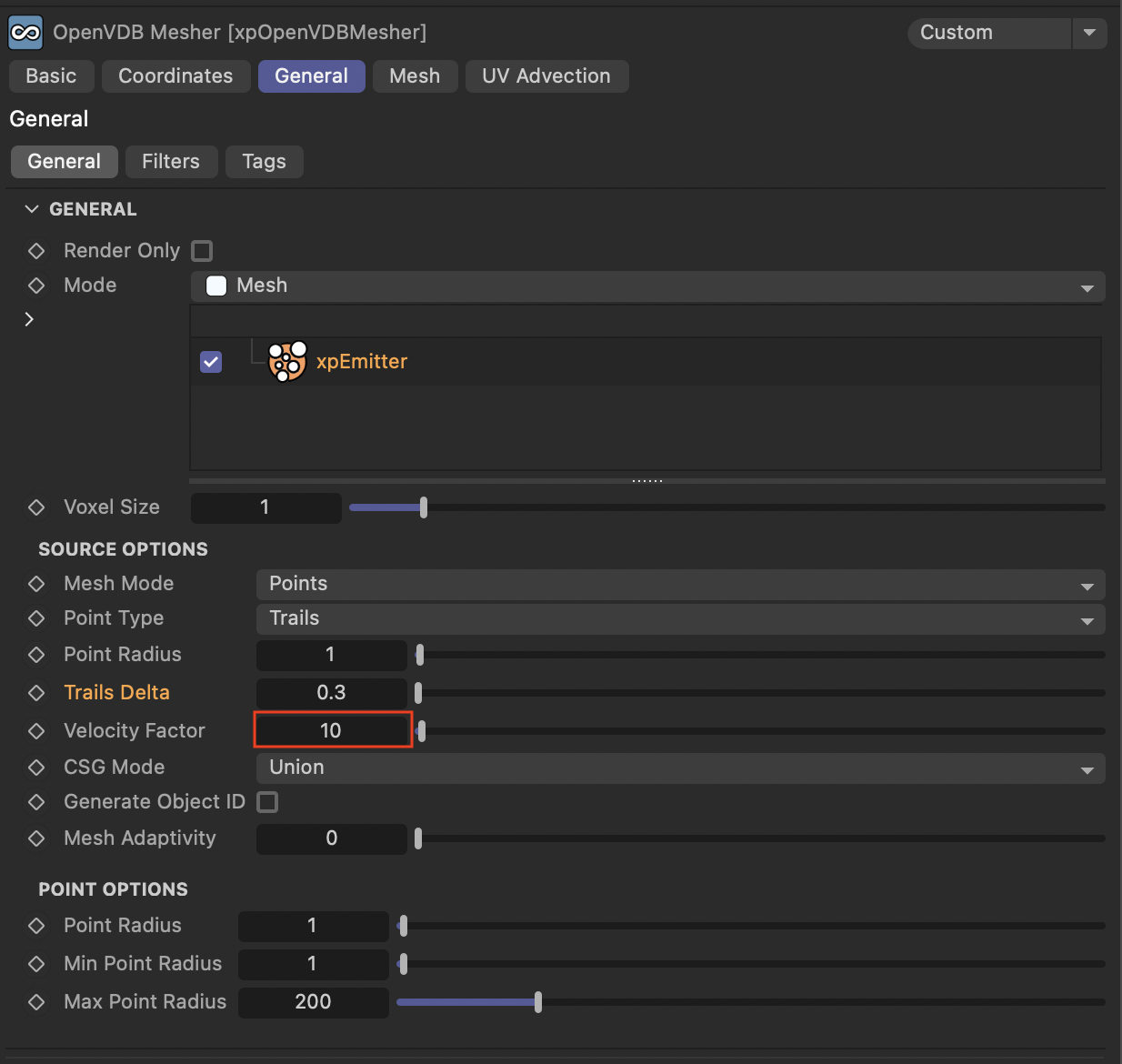Viewport: 1122px width, 1064px height.
Task: Click the SOURCE OPTIONS heading
Action: [x=123, y=549]
